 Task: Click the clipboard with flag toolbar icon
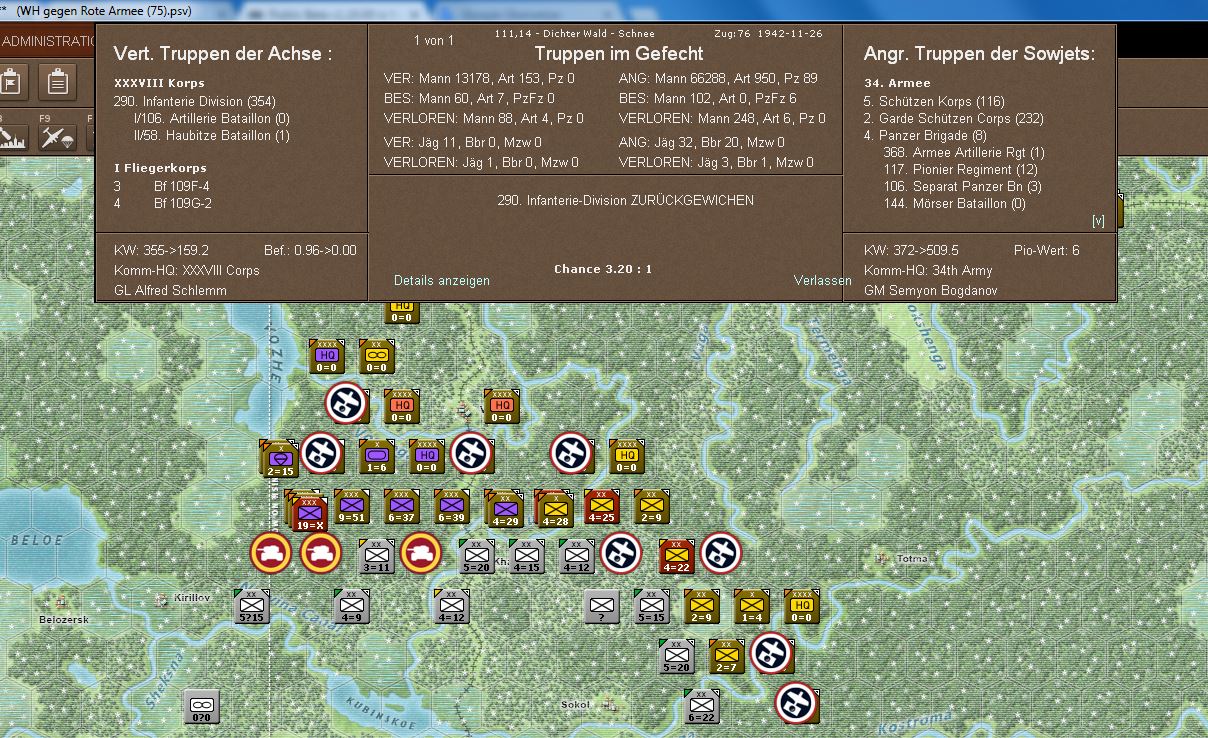point(12,82)
